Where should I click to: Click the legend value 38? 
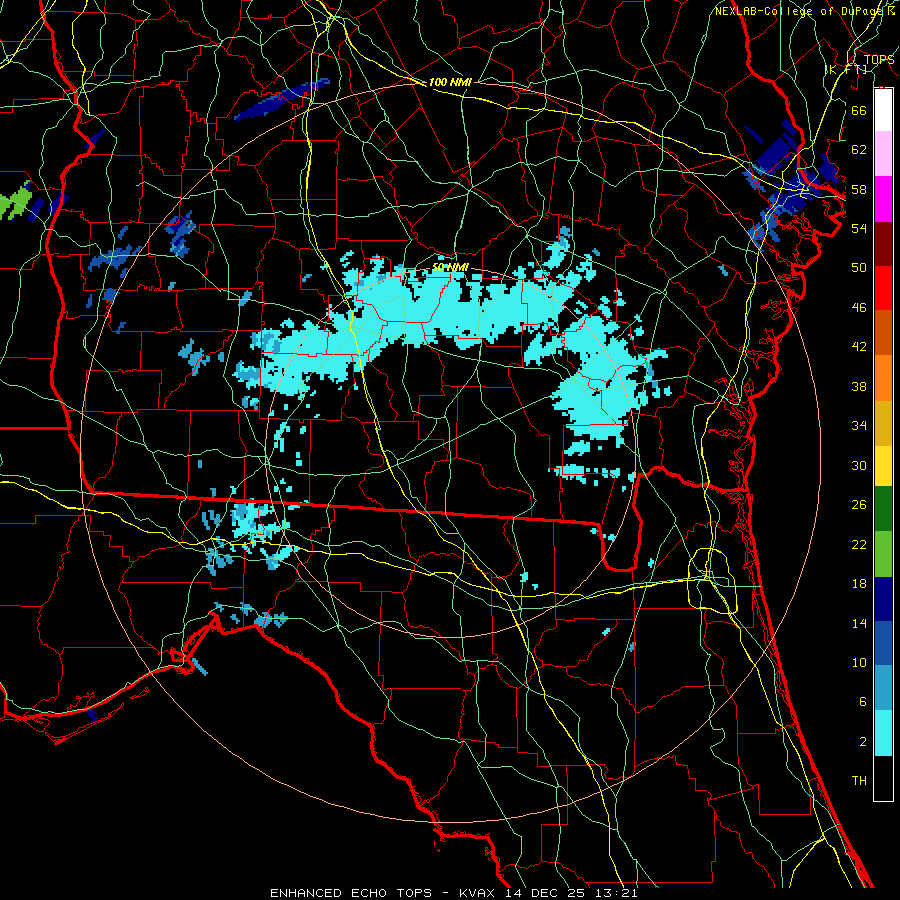[859, 386]
